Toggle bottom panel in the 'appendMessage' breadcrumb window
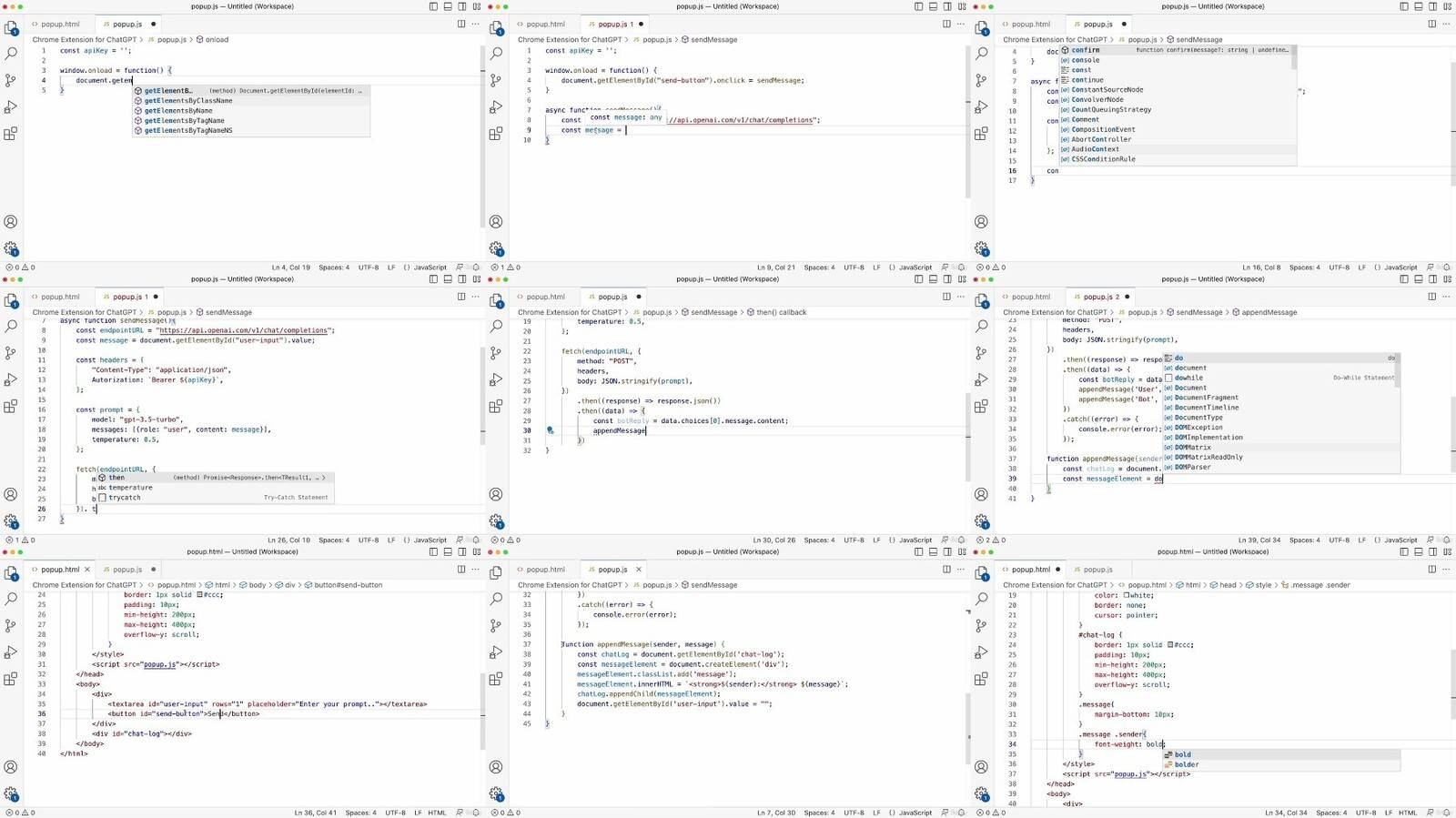The image size is (1456, 818). [1418, 279]
